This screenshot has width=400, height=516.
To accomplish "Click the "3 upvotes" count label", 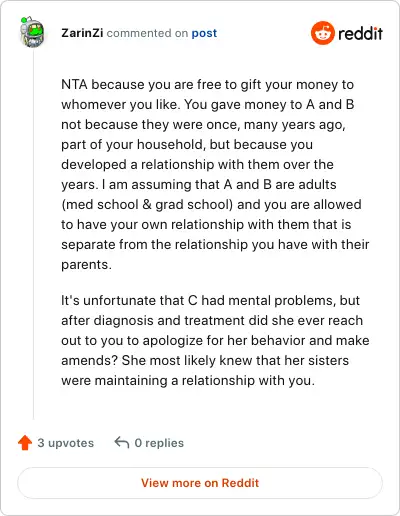I will [x=66, y=443].
